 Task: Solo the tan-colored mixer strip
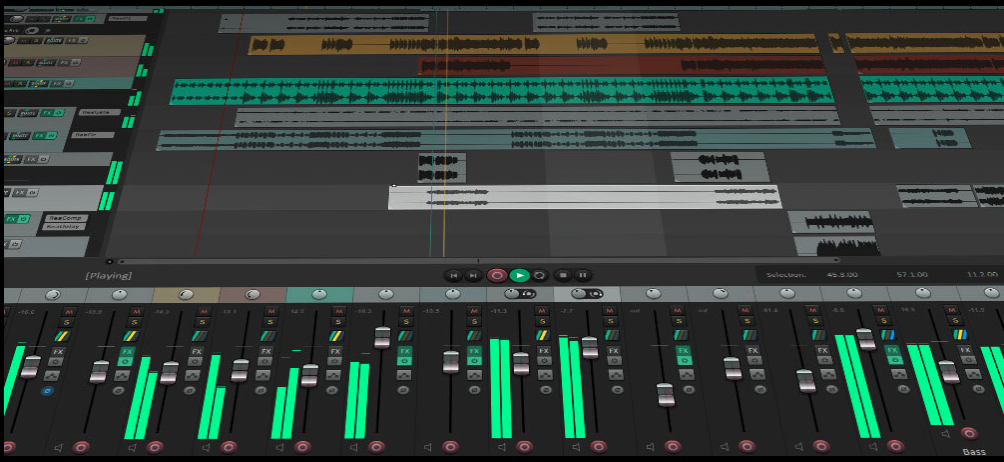pos(202,322)
